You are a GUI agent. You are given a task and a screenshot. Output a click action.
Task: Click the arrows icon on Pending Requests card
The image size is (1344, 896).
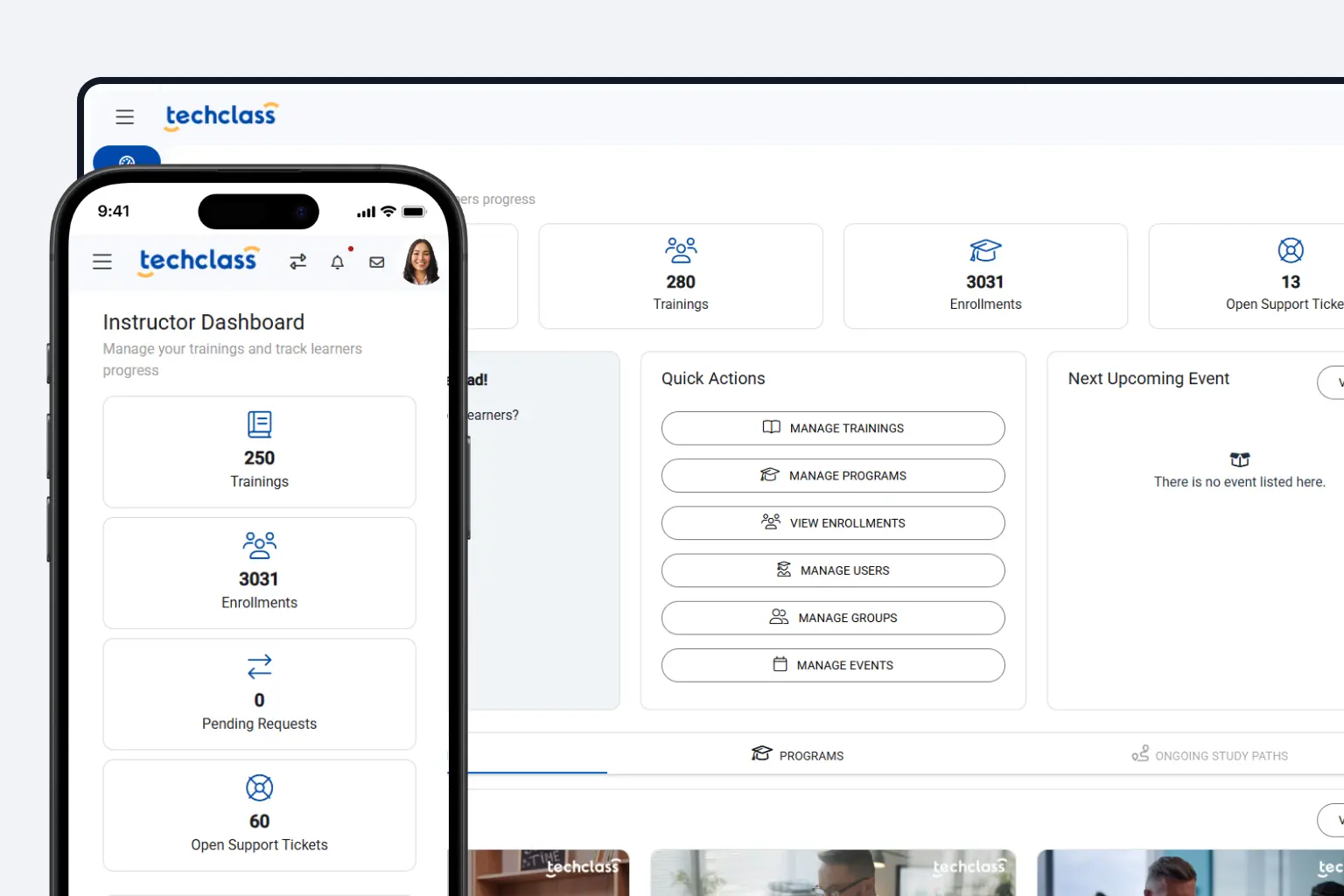(259, 666)
